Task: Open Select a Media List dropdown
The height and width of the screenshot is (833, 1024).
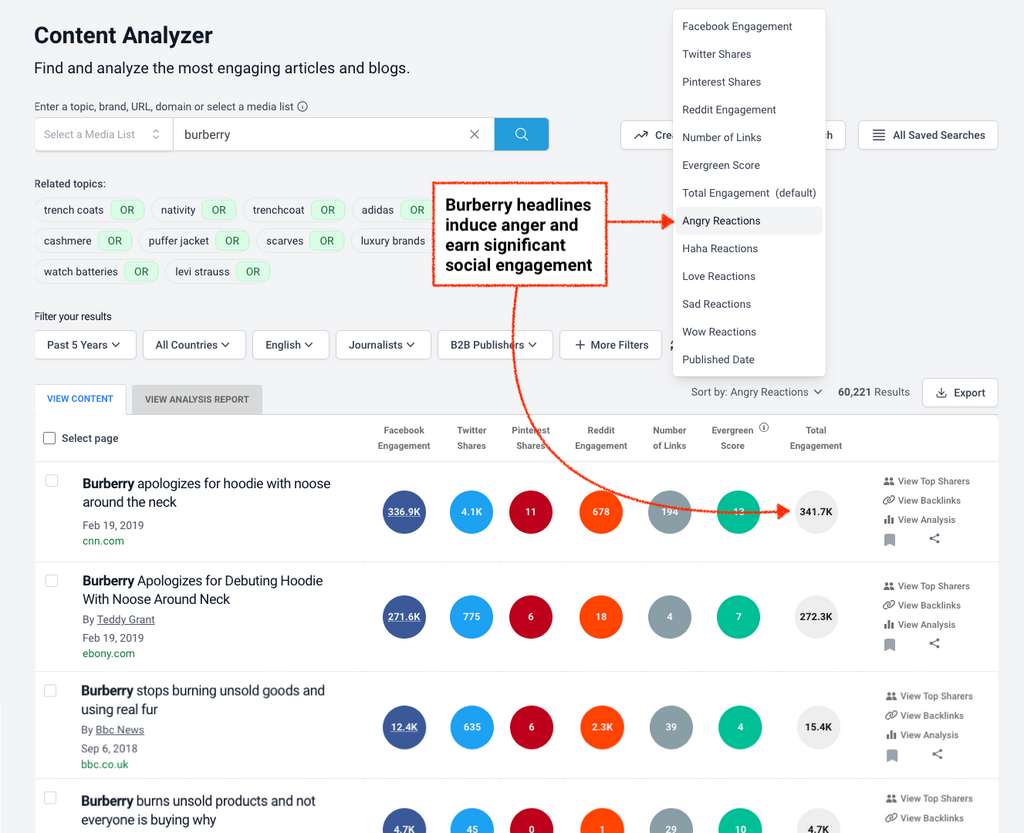Action: tap(102, 135)
